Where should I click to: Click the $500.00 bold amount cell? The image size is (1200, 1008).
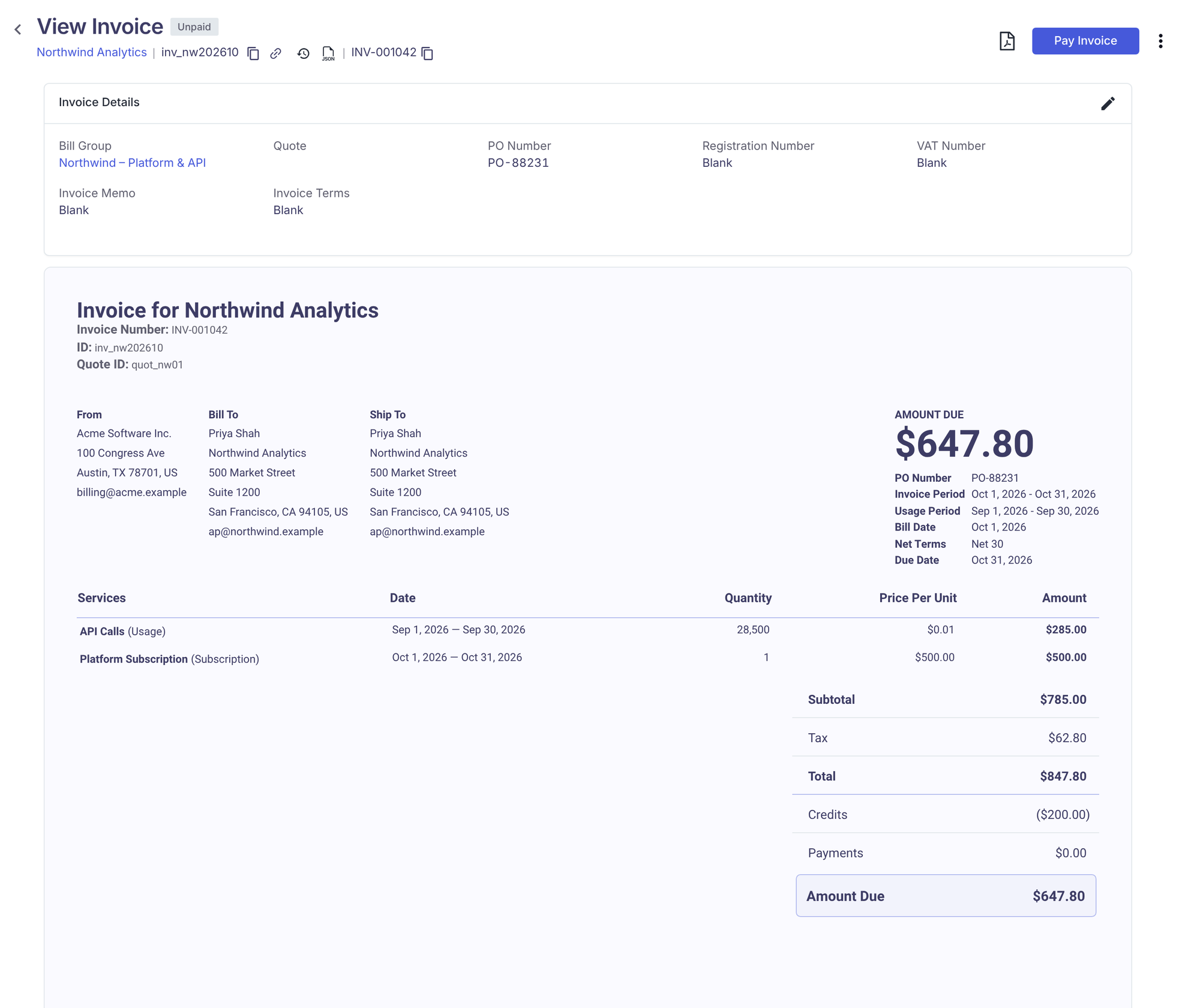[1066, 657]
